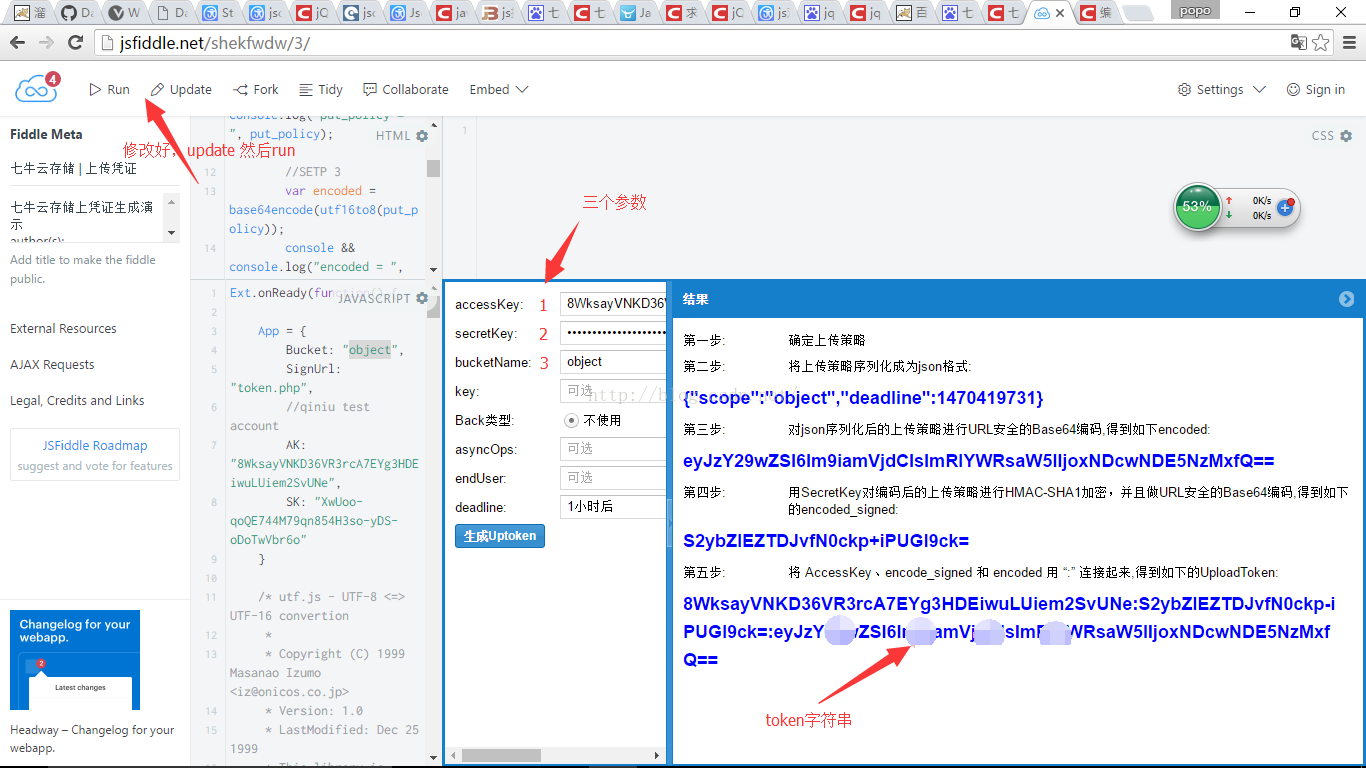Click the secretKey password field
Screen dimensions: 1366x768
[x=613, y=333]
